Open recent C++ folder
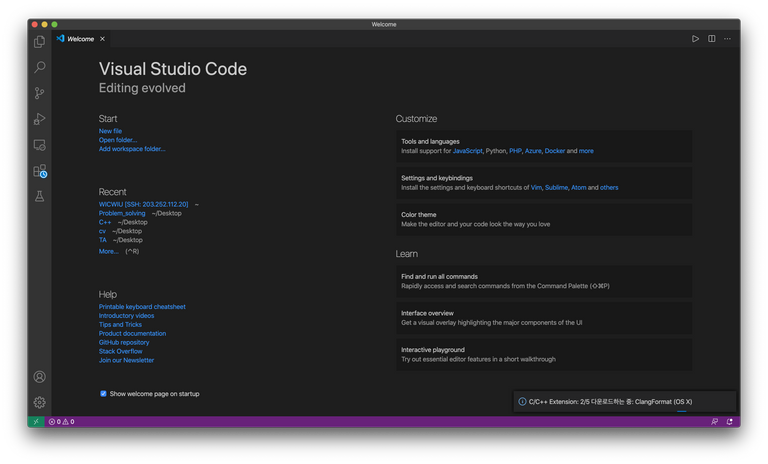Screen dimensions: 768x464 105,222
